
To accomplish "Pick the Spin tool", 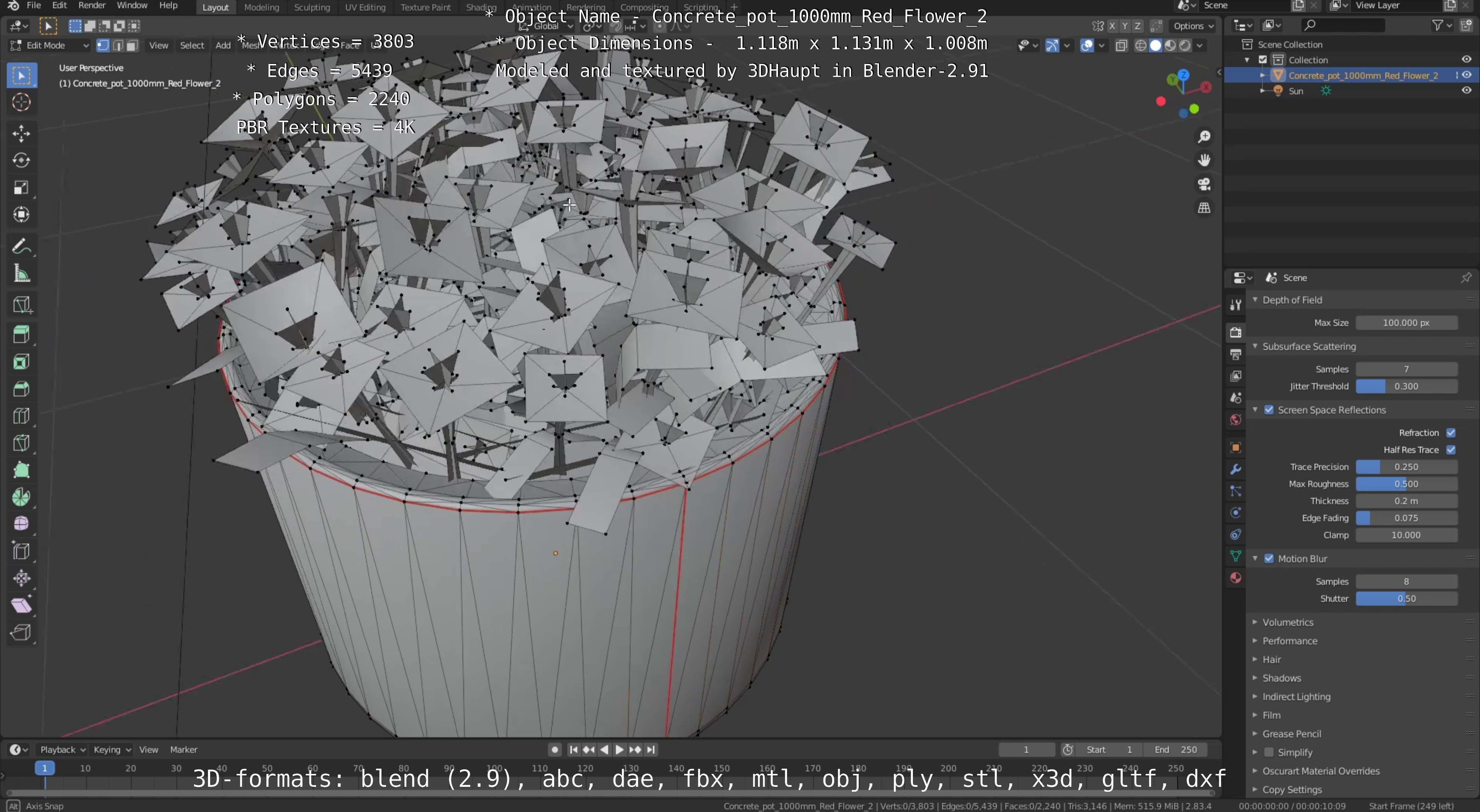I will click(x=22, y=497).
